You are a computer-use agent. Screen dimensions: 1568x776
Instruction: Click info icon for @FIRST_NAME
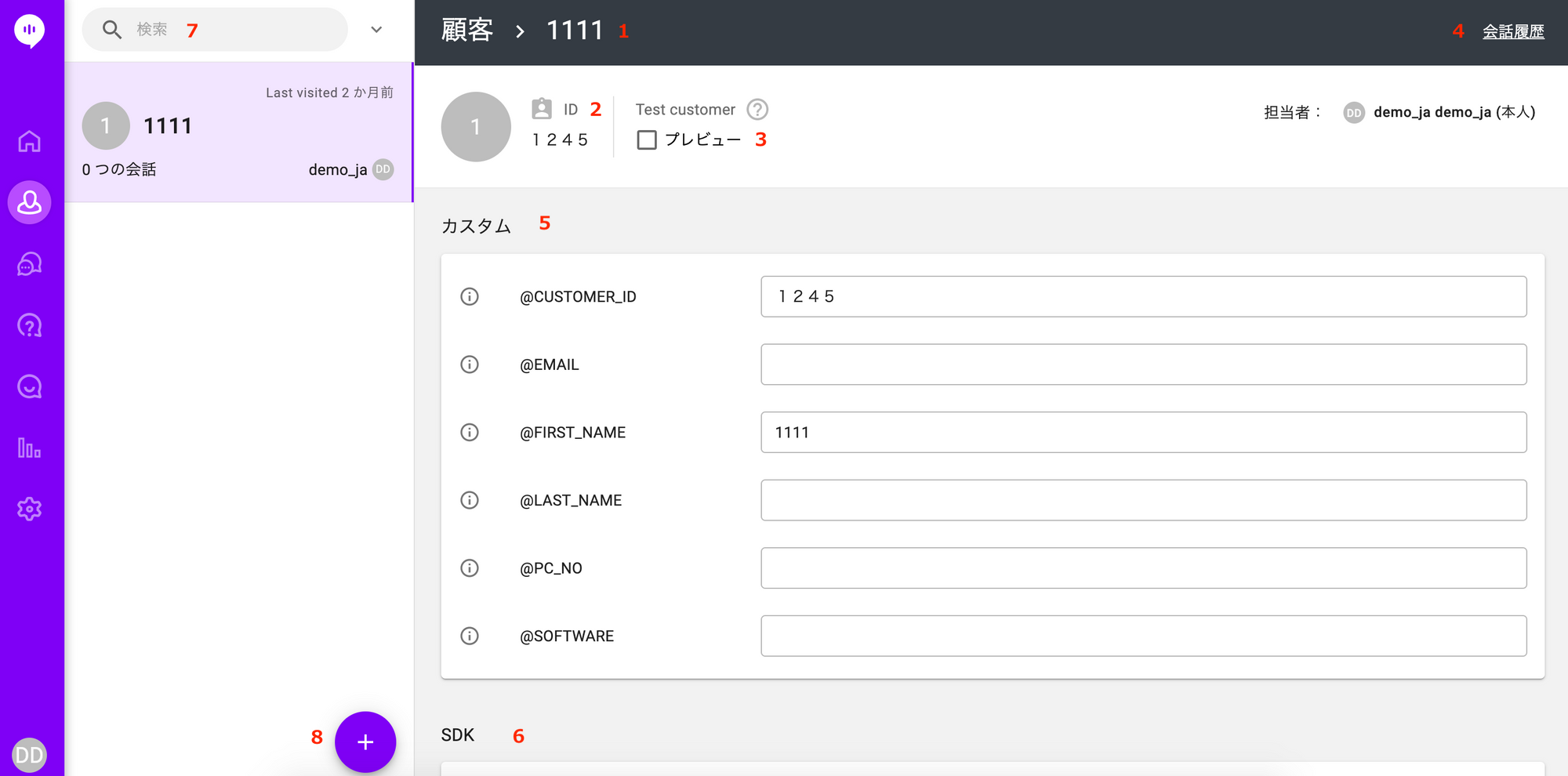[x=470, y=432]
